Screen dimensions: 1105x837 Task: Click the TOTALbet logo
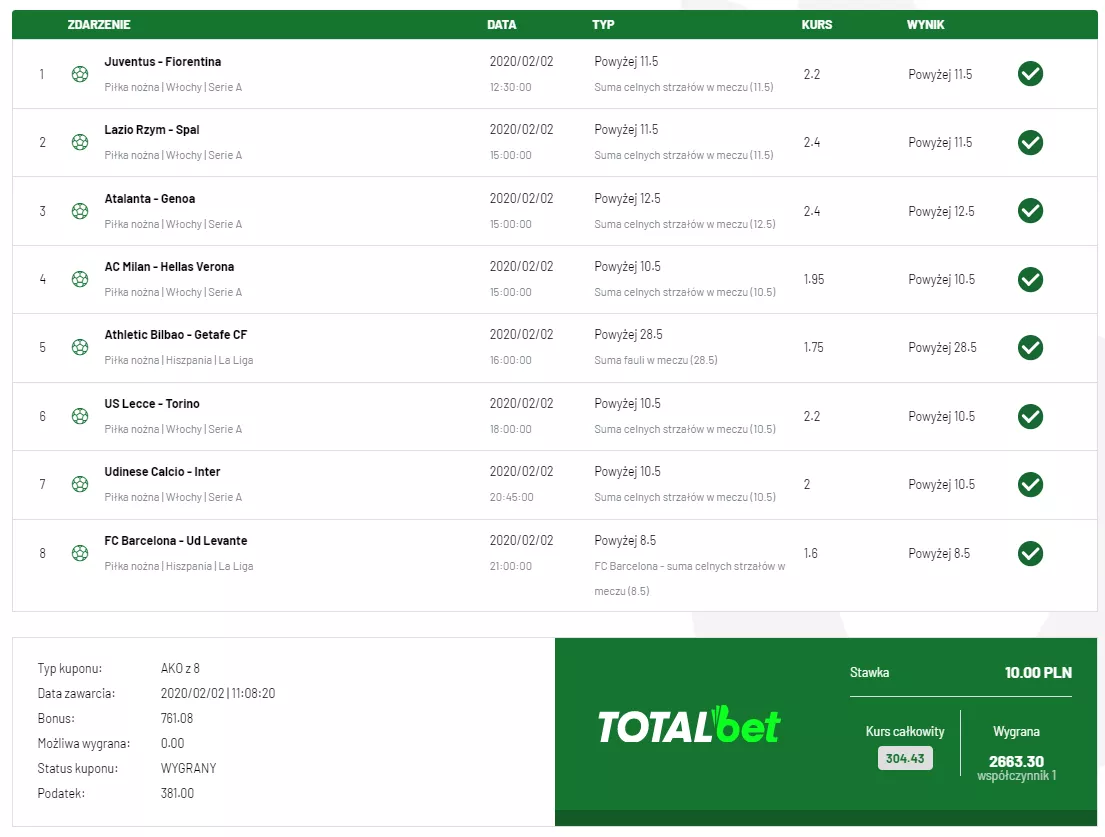pyautogui.click(x=689, y=725)
